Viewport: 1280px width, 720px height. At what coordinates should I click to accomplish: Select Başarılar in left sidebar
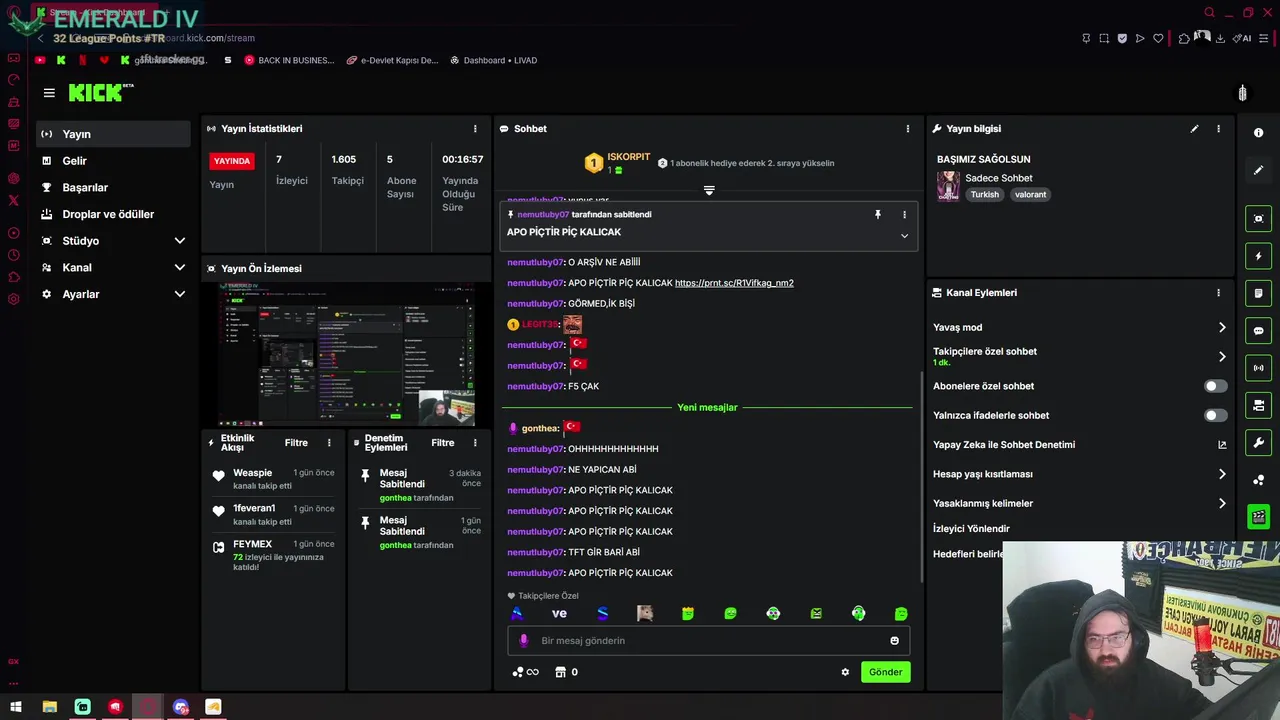pyautogui.click(x=113, y=188)
